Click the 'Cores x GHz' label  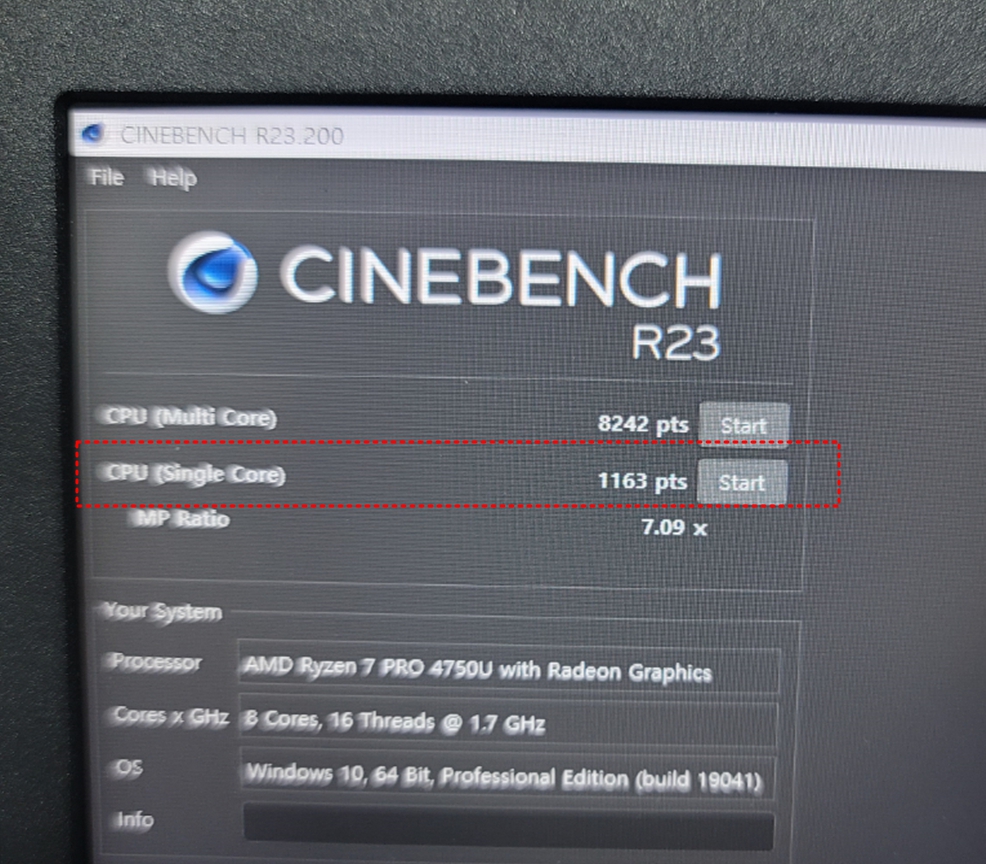[x=171, y=716]
